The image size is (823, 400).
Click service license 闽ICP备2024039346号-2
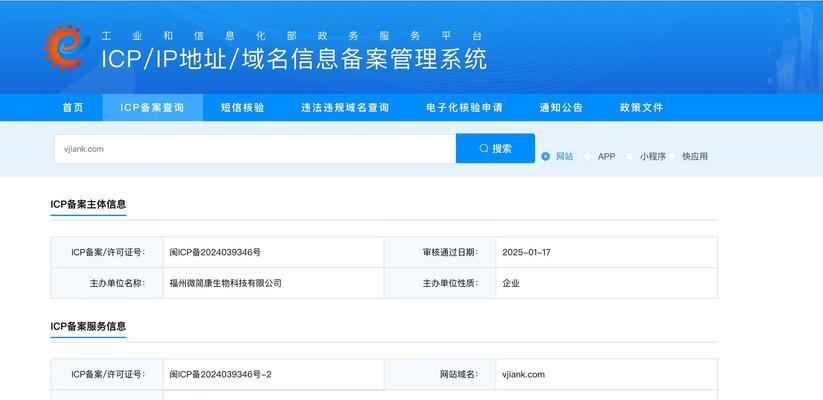tap(220, 375)
